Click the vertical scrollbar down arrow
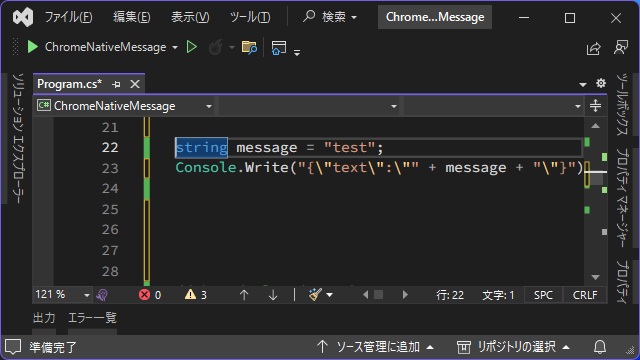640x360 pixels. (x=596, y=278)
